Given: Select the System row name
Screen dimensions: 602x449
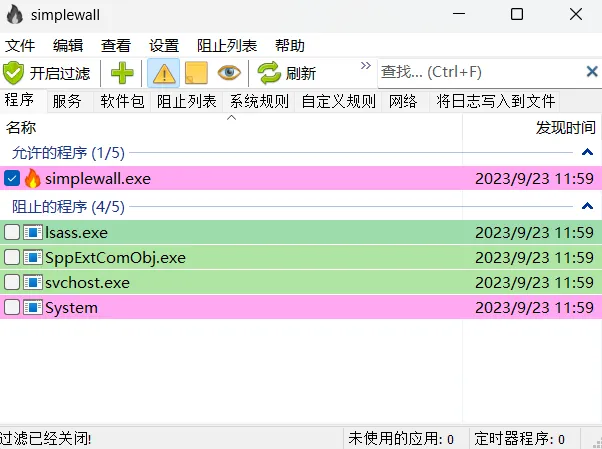Looking at the screenshot, I should pyautogui.click(x=71, y=308).
